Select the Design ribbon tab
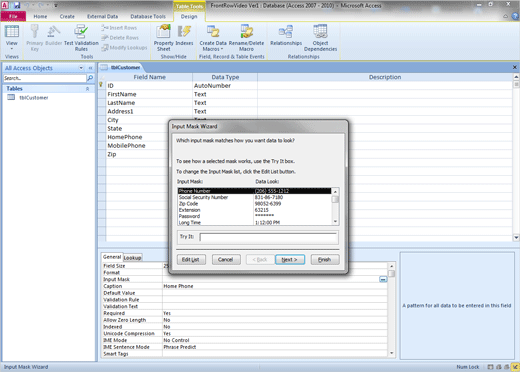Image resolution: width=520 pixels, height=372 pixels. pos(189,16)
